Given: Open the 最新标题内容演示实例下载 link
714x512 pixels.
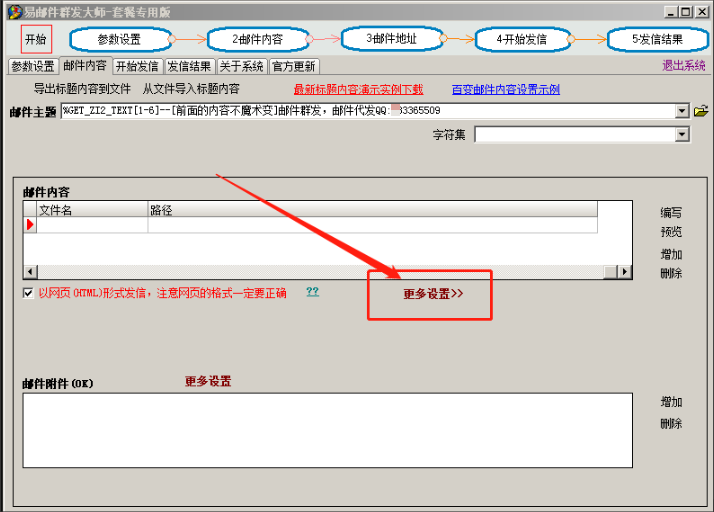Looking at the screenshot, I should coord(358,89).
